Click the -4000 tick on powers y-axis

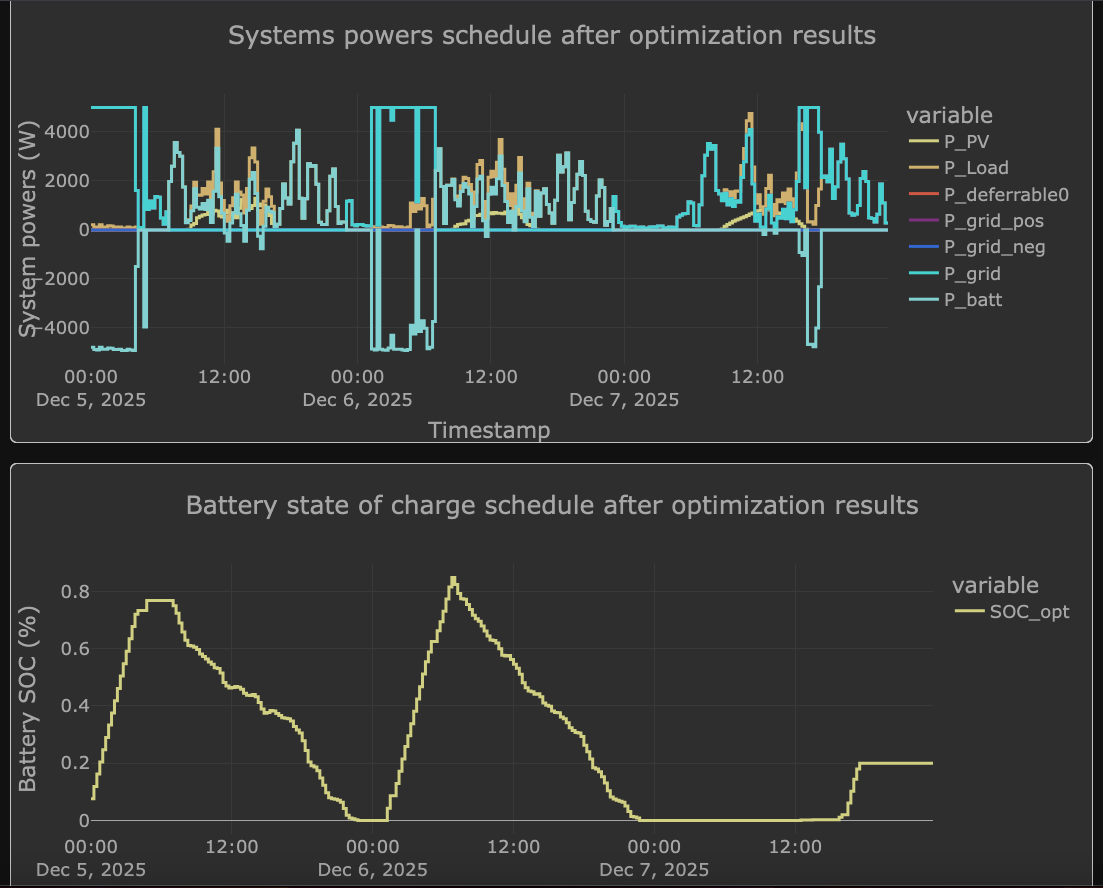click(63, 328)
